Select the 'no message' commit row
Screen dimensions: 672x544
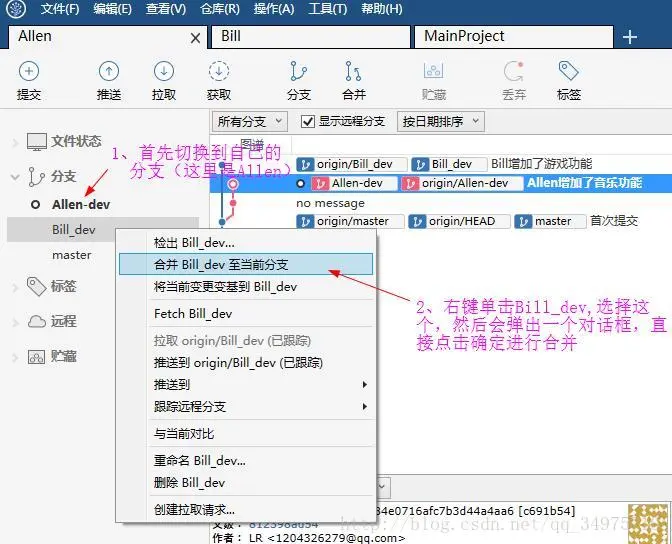tap(441, 203)
